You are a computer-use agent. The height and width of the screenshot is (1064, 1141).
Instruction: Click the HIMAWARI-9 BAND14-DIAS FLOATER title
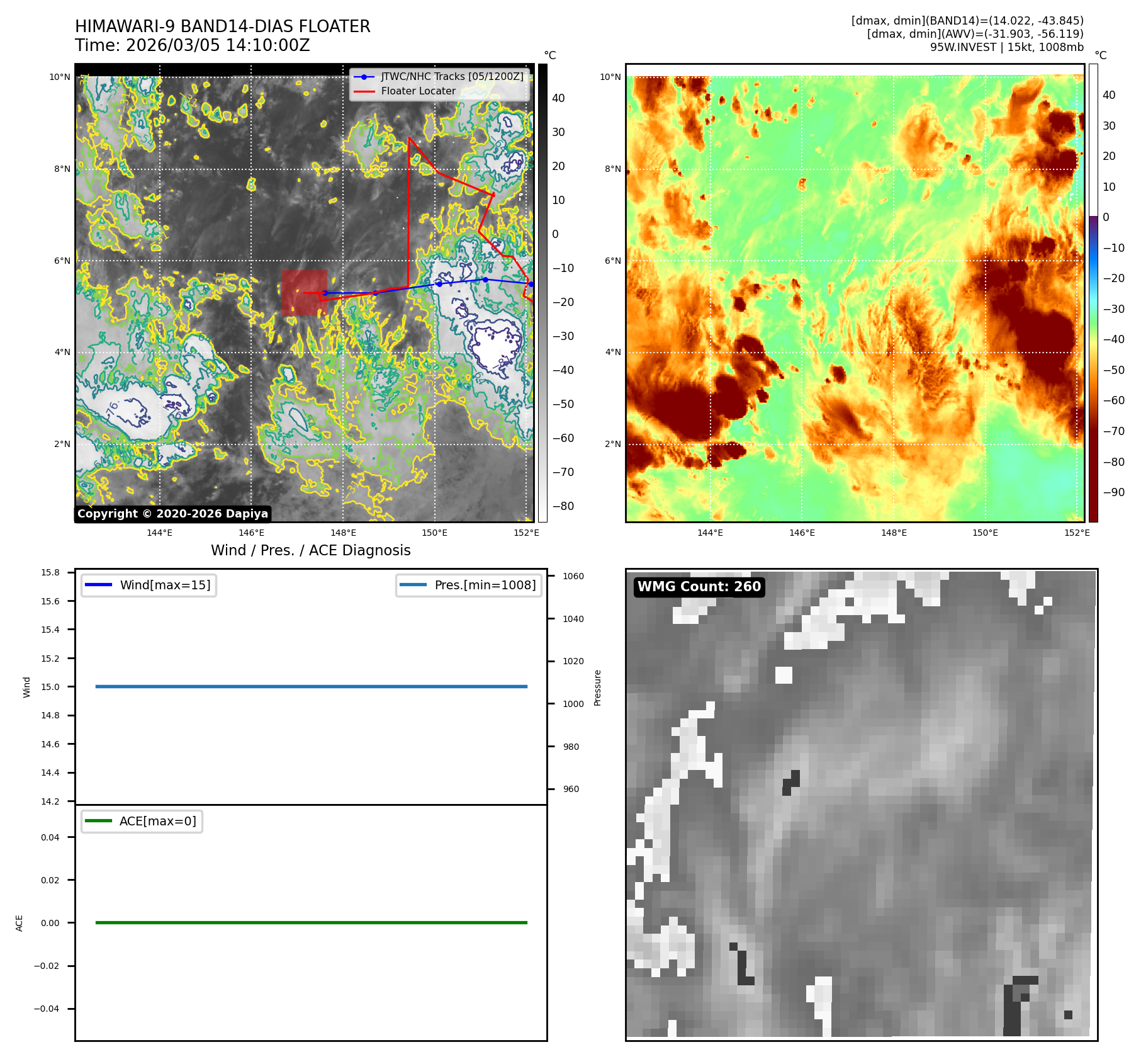coord(222,26)
